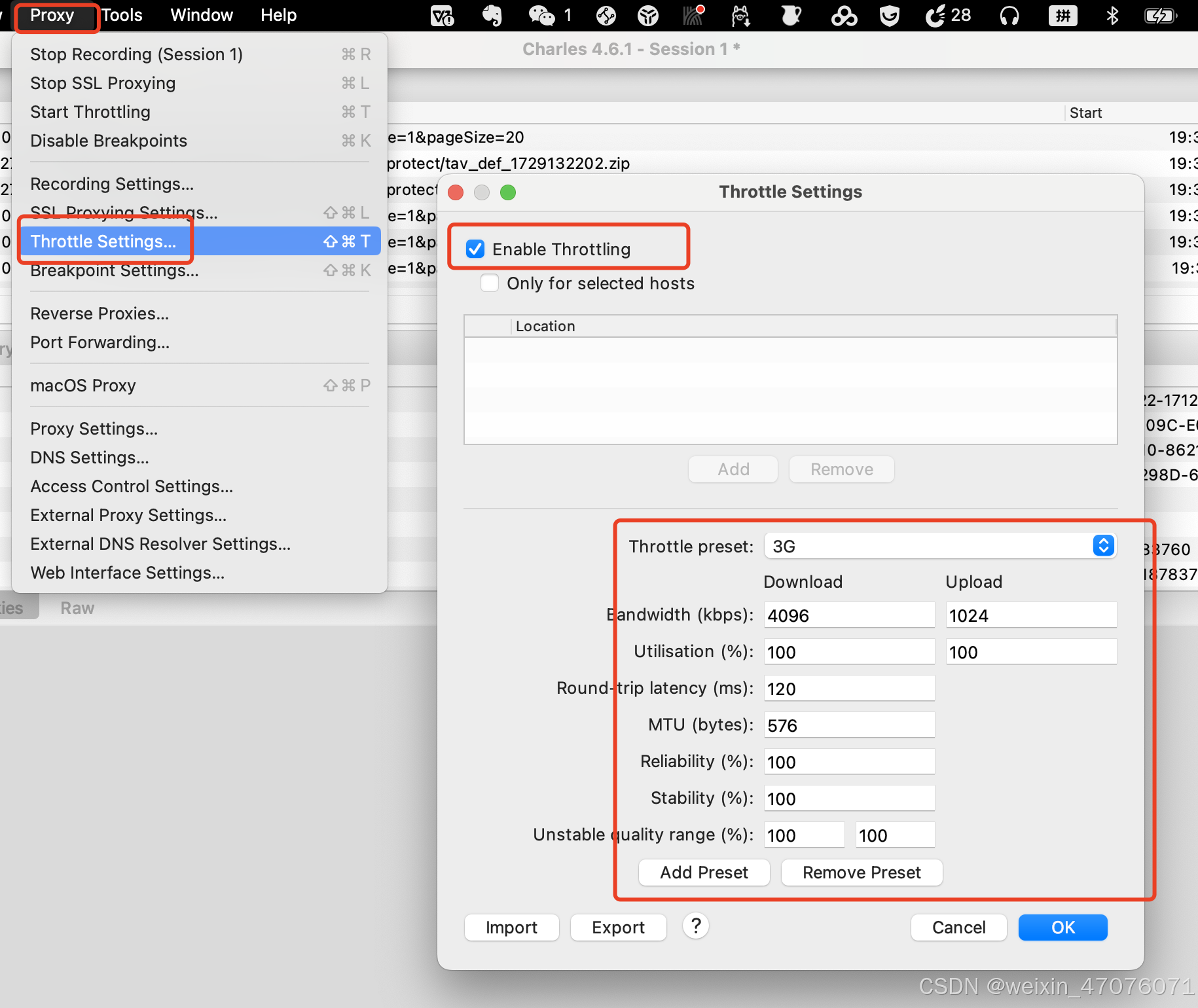This screenshot has width=1198, height=1008.
Task: Enable Throttling checkbox toggle
Action: (475, 249)
